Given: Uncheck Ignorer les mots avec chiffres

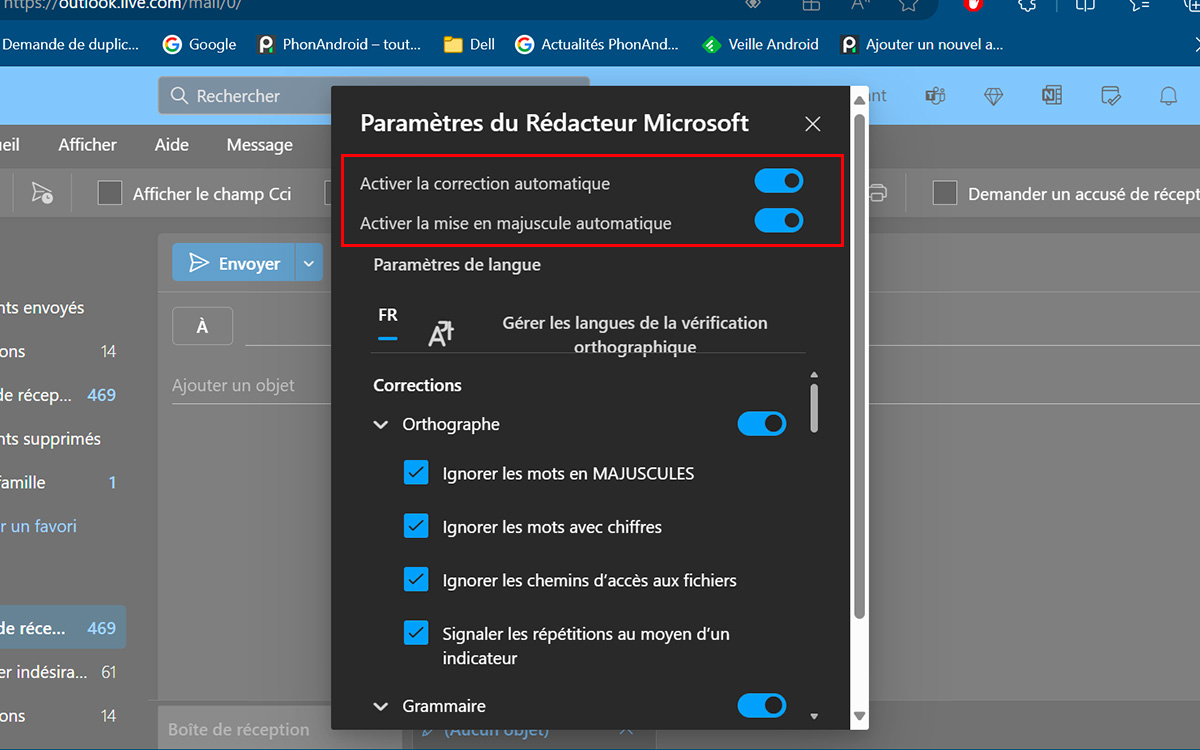Looking at the screenshot, I should tap(416, 526).
